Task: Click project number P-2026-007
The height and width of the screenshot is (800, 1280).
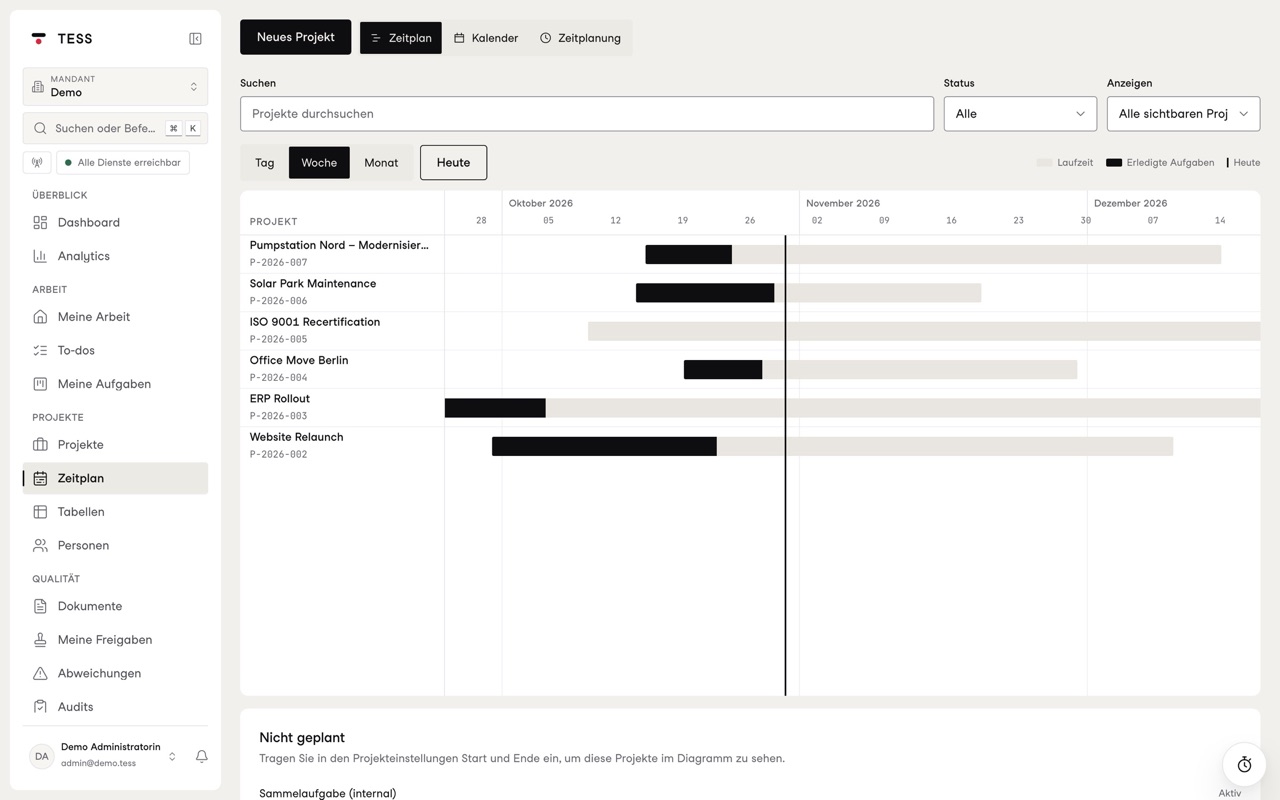Action: tap(279, 263)
